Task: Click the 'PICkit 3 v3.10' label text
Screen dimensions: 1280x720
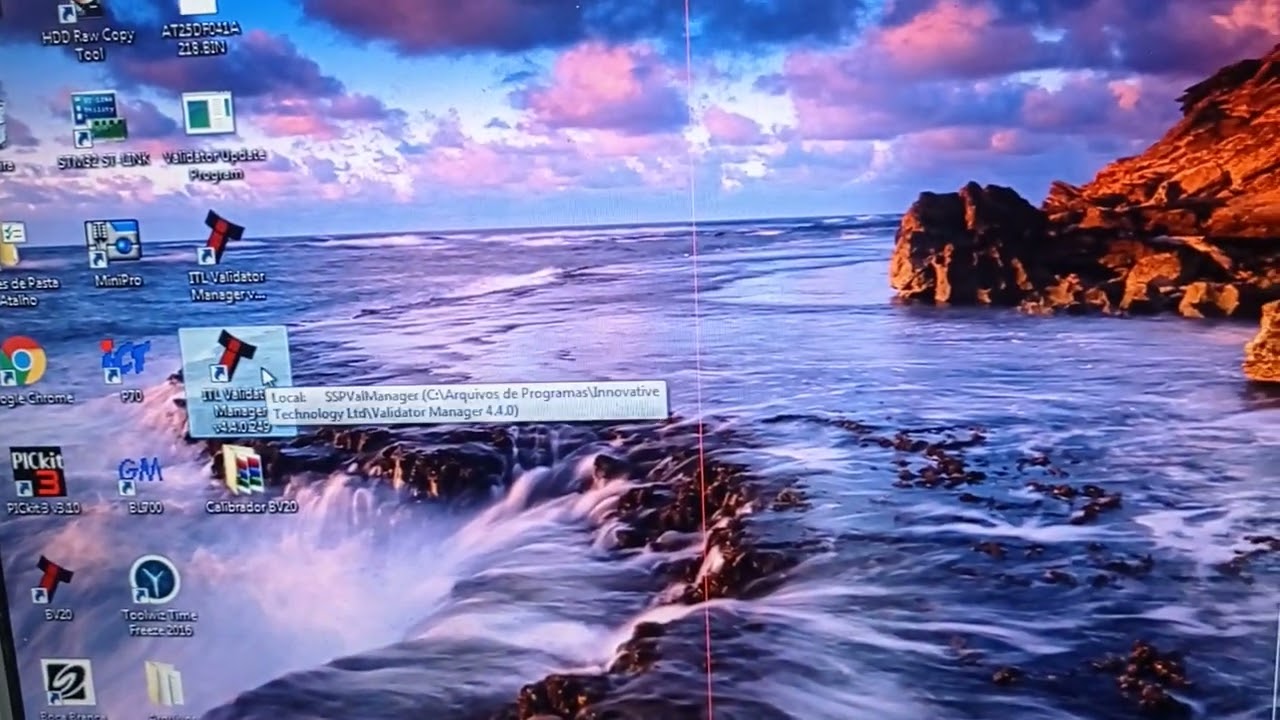Action: click(43, 508)
